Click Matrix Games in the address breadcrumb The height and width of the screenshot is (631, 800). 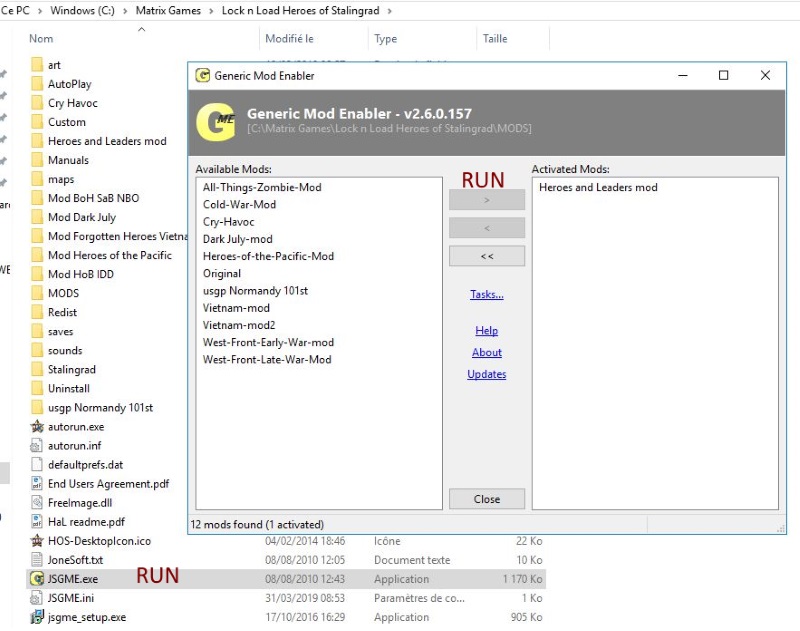(x=168, y=11)
